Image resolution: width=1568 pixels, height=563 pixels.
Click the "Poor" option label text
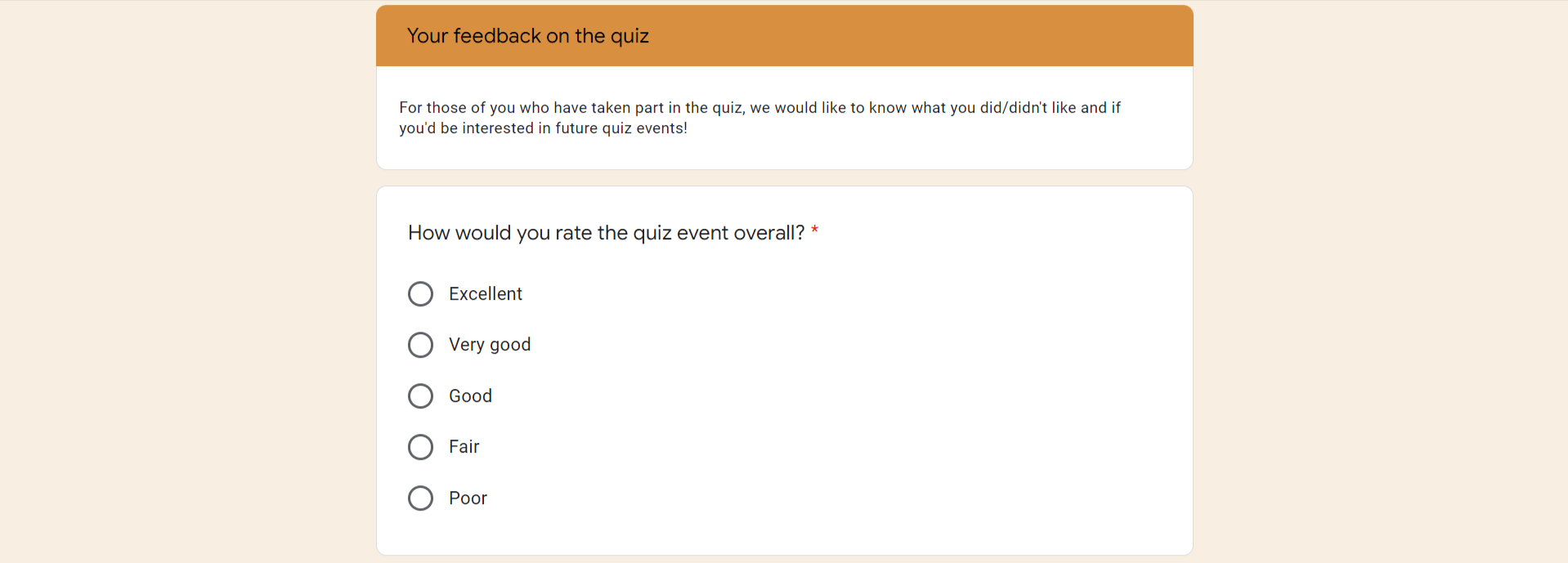tap(468, 498)
